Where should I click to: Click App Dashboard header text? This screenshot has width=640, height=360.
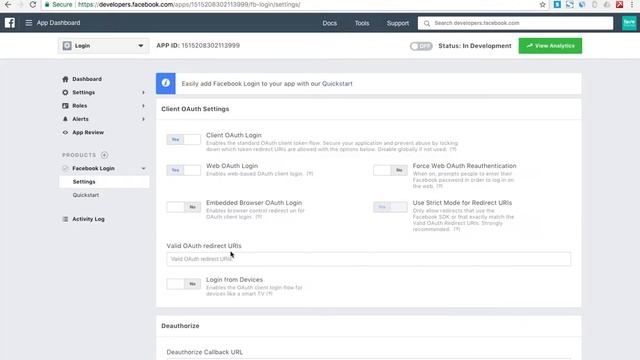[58, 23]
